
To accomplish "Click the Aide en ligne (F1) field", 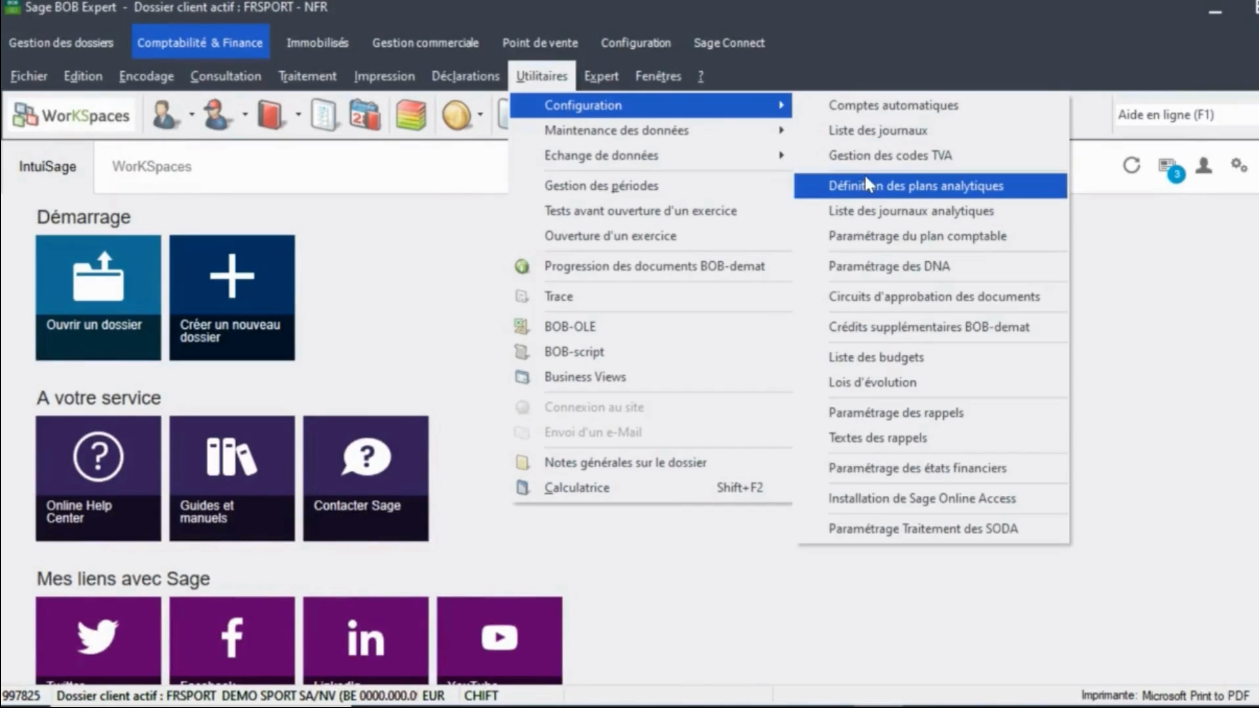I will [1183, 115].
